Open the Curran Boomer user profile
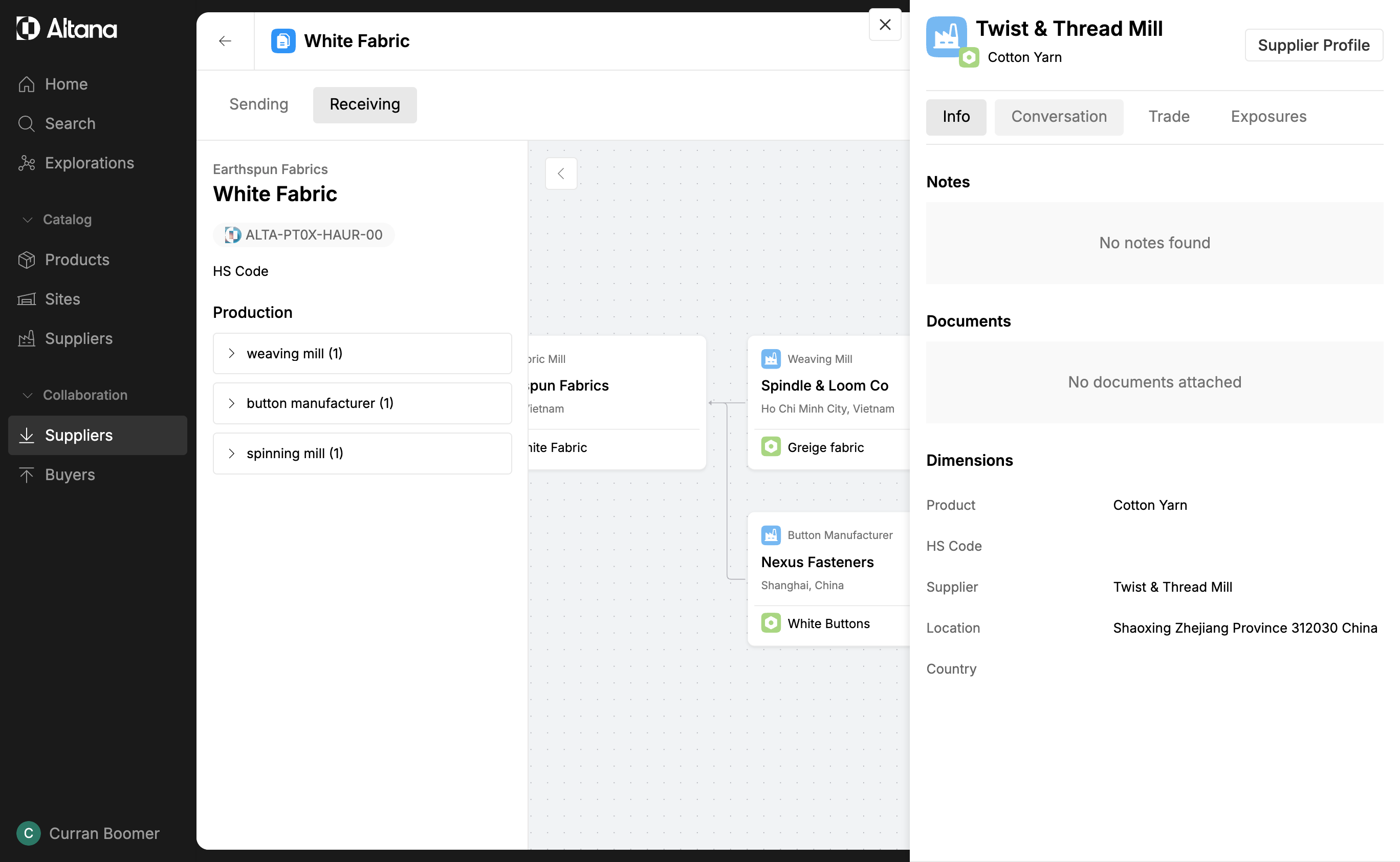Image resolution: width=1400 pixels, height=862 pixels. pos(89,833)
